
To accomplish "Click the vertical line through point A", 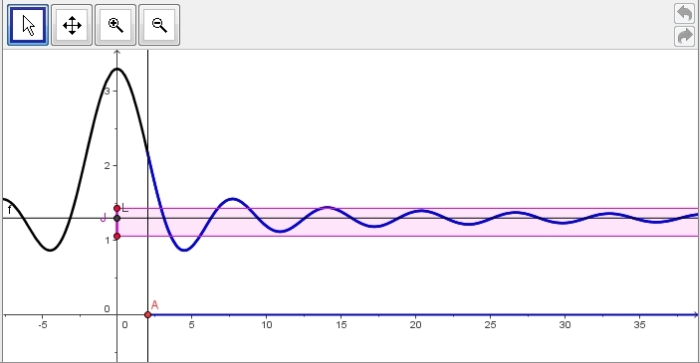I will coord(148,112).
